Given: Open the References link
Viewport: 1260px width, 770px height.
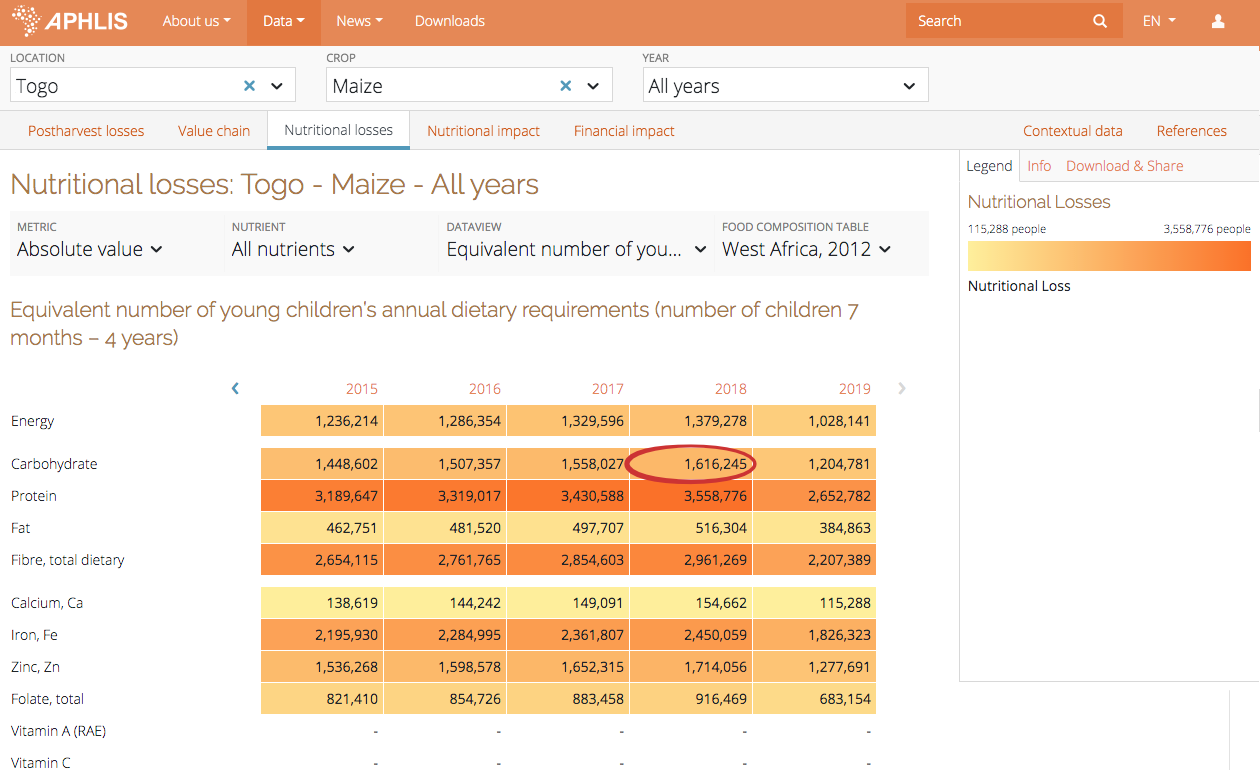Looking at the screenshot, I should click(1191, 131).
